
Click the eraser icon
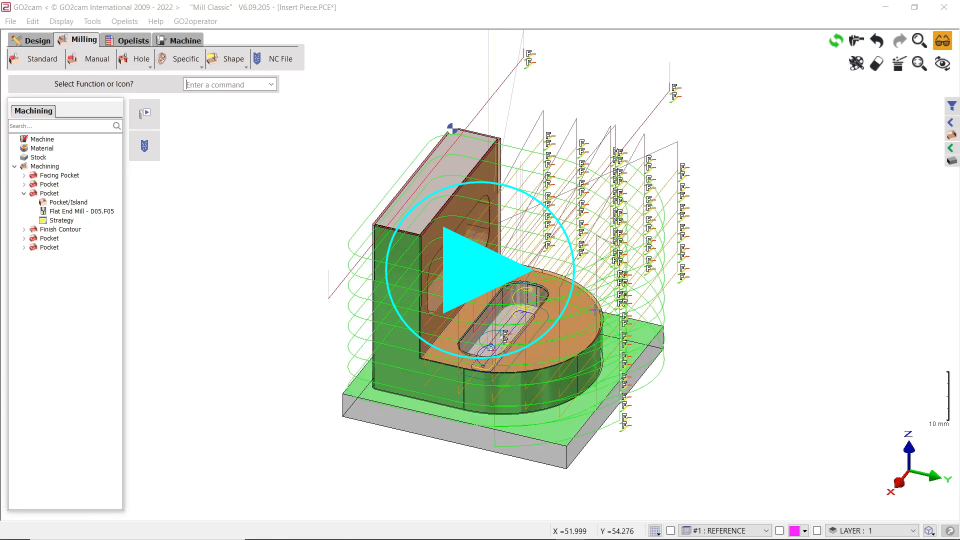(x=877, y=63)
